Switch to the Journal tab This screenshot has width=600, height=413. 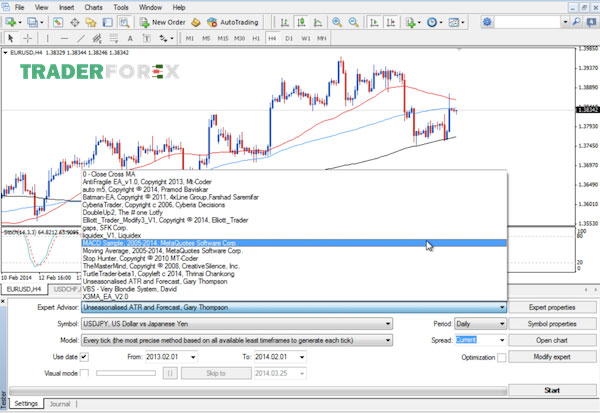pyautogui.click(x=60, y=404)
